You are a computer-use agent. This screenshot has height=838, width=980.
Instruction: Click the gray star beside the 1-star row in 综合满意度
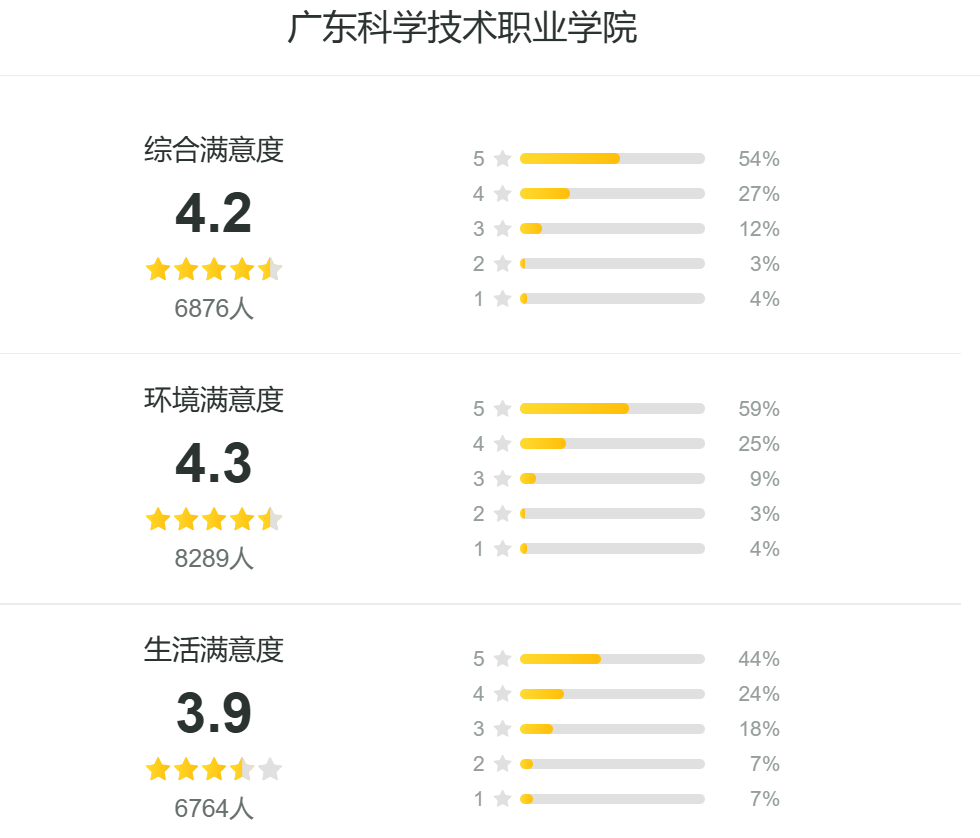tap(502, 299)
